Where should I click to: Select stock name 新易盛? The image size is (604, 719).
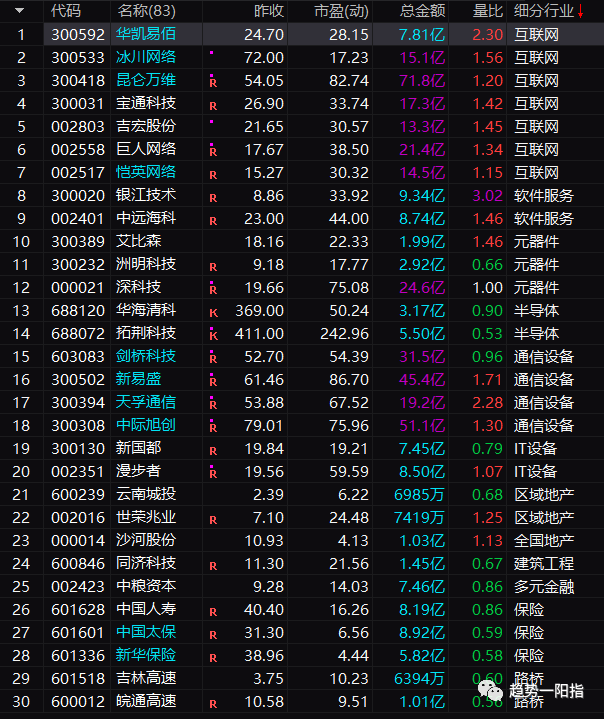(x=139, y=379)
